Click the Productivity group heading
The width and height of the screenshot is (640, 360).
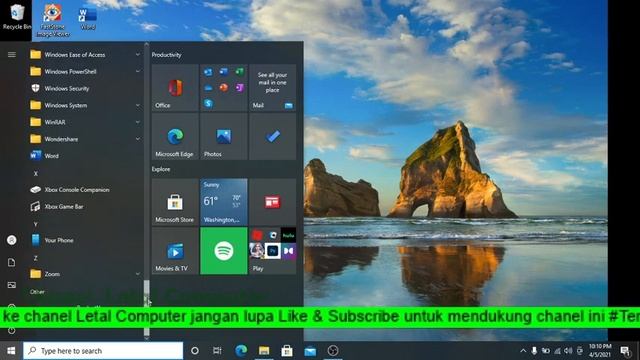tap(167, 55)
